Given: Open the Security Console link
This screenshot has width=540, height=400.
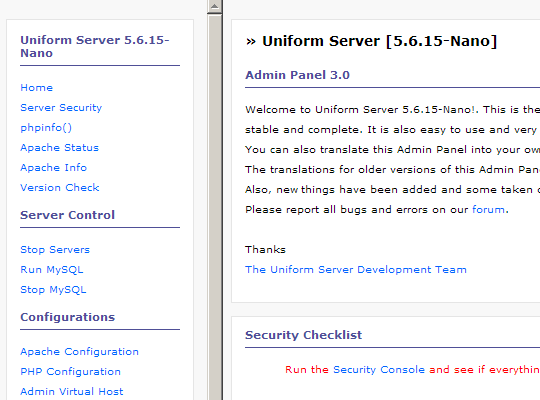Looking at the screenshot, I should (379, 370).
